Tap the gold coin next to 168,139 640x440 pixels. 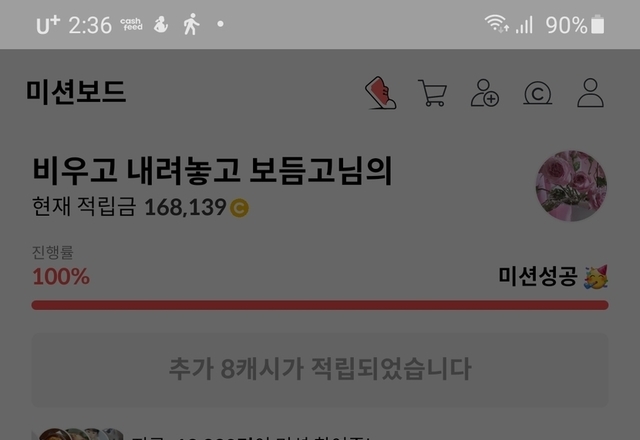point(239,208)
